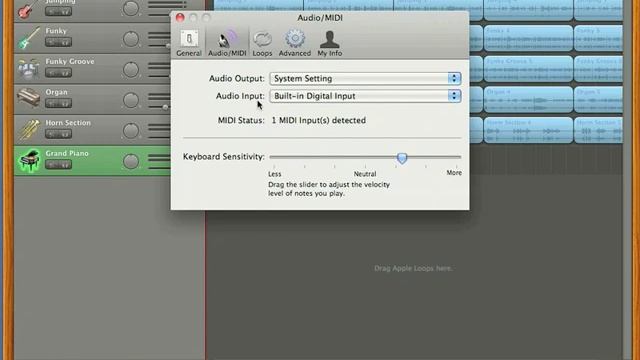Open the Advanced preferences gear tab
The image size is (640, 360).
coord(295,43)
